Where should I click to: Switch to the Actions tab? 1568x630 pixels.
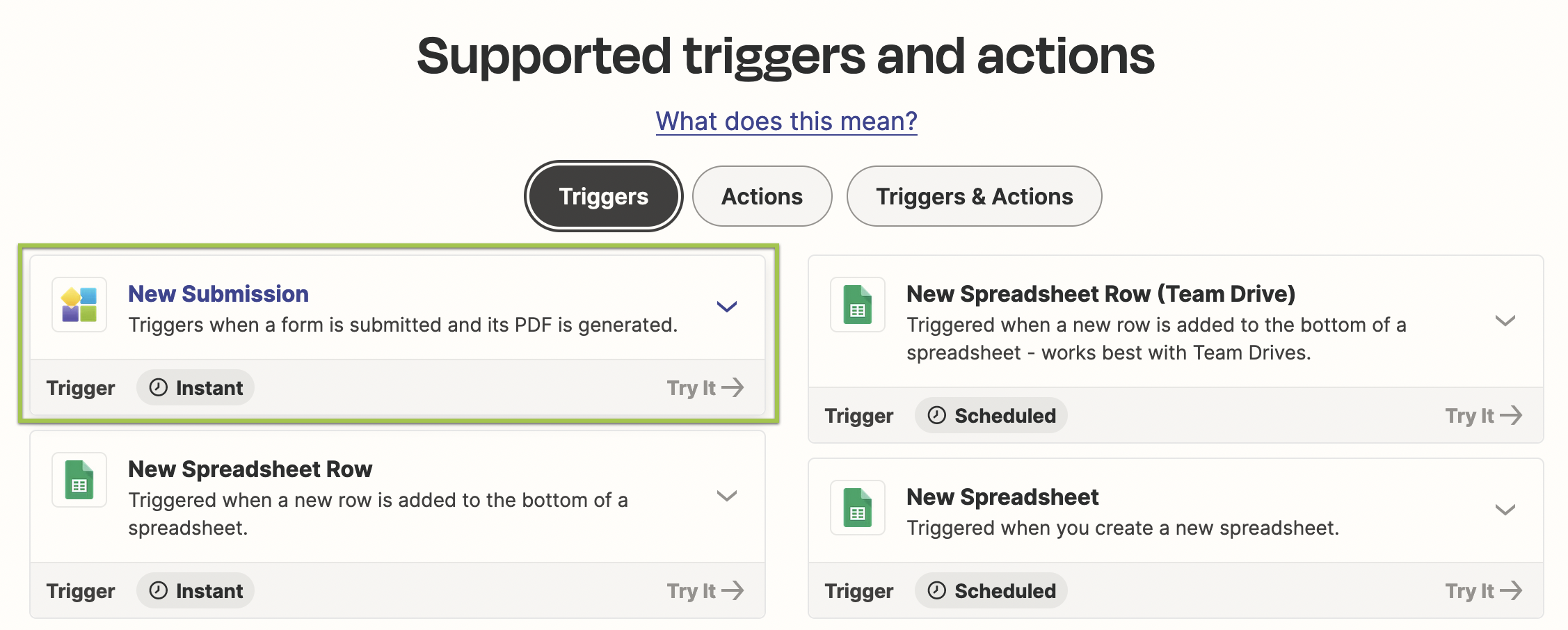762,196
